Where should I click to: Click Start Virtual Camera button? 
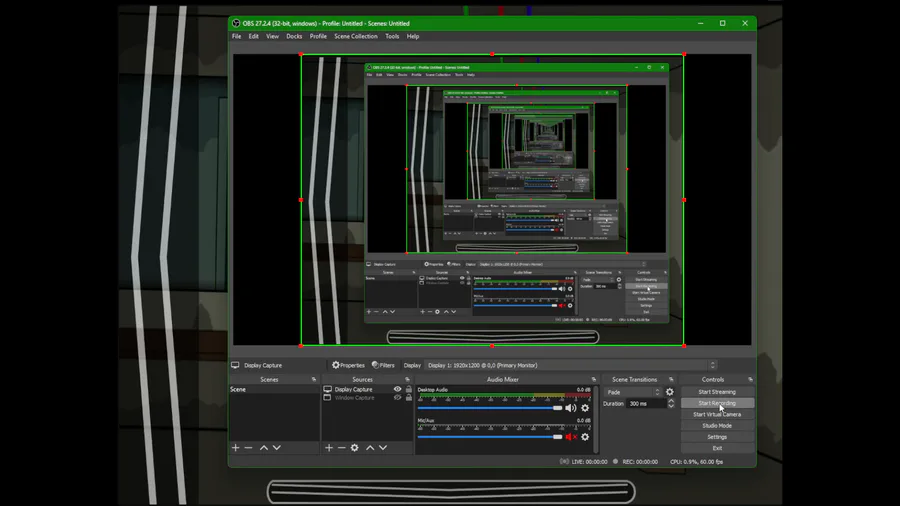point(717,414)
